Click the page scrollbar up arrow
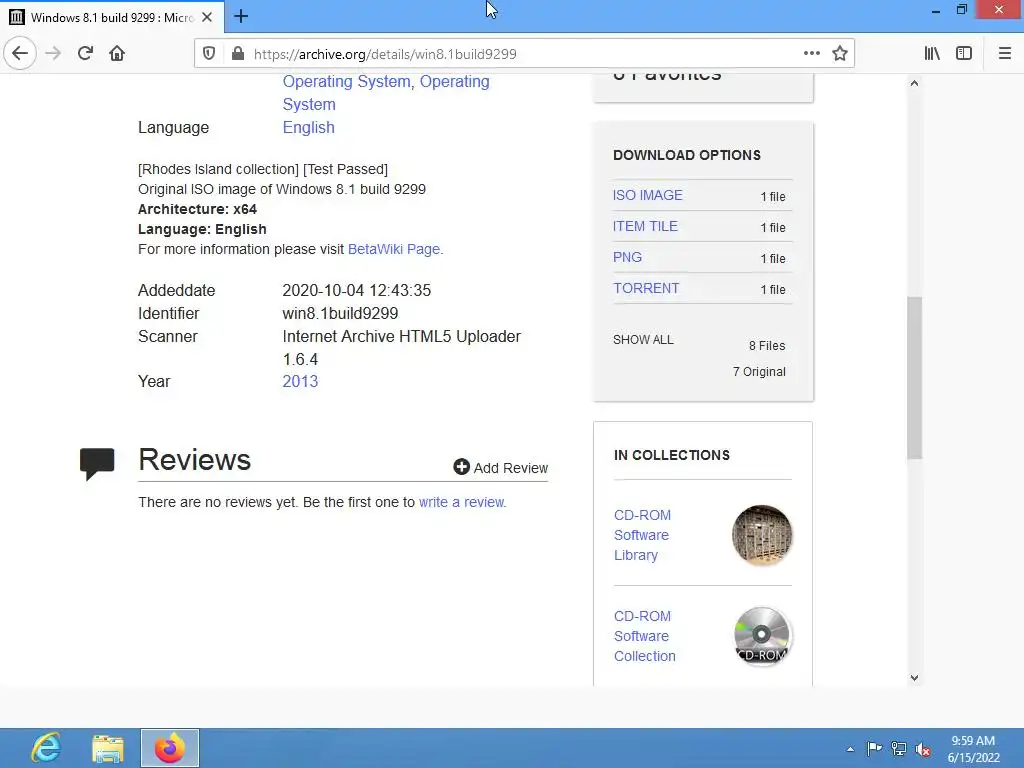This screenshot has height=768, width=1024. pos(914,83)
